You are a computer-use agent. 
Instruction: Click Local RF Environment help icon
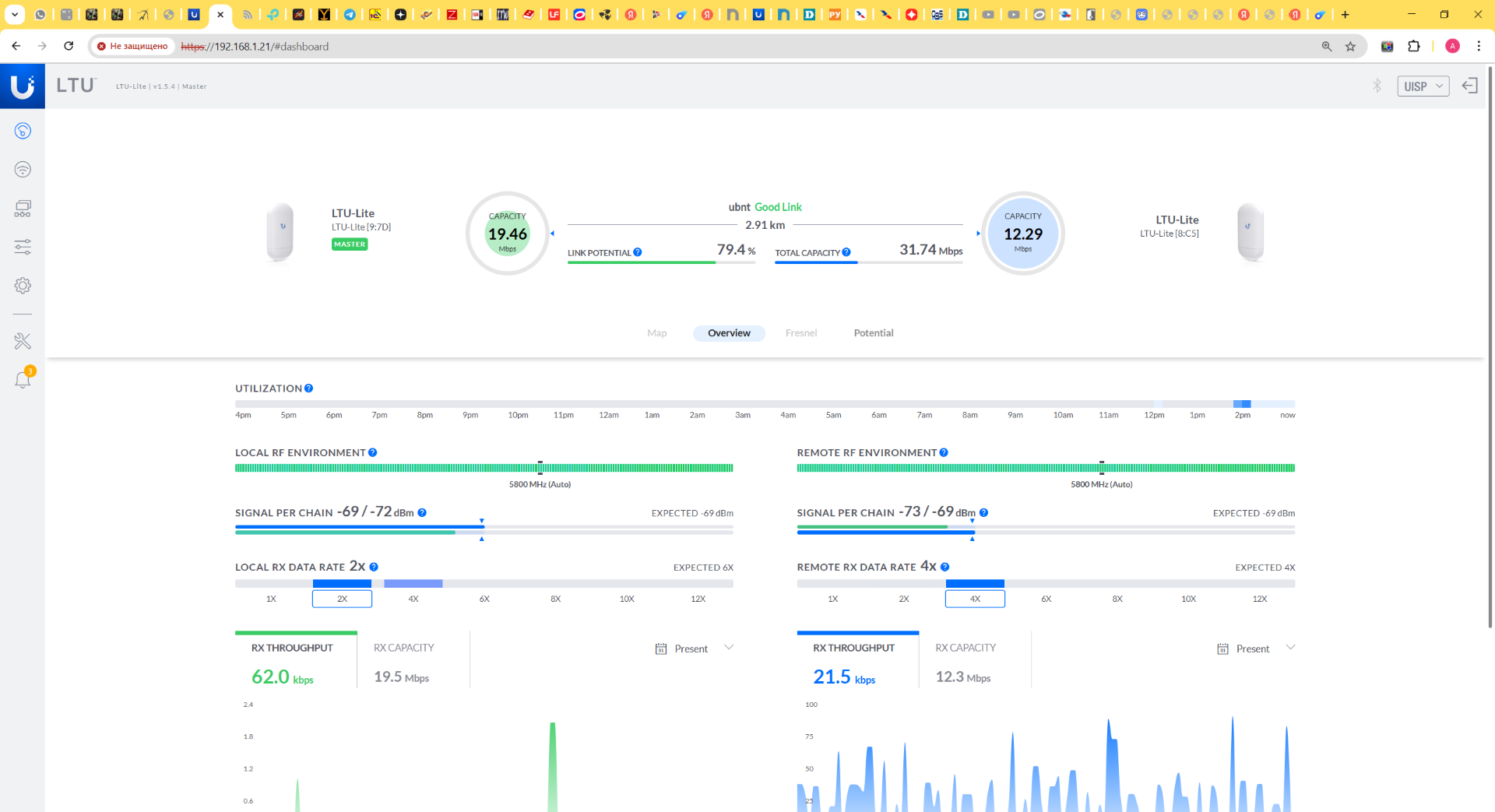pos(373,452)
